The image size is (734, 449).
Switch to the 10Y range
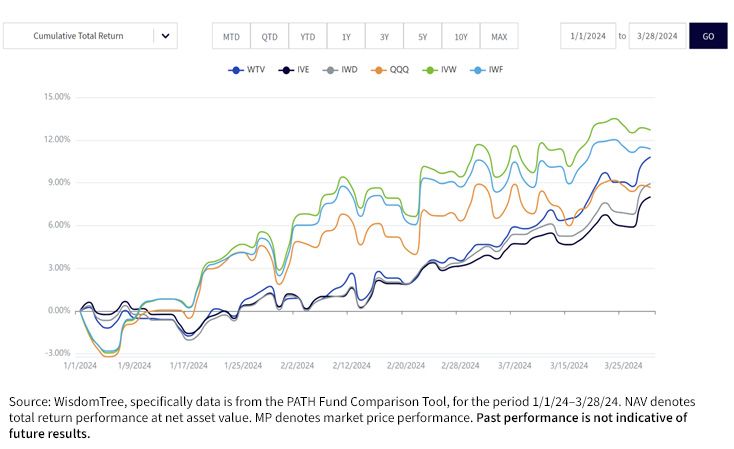[x=461, y=36]
